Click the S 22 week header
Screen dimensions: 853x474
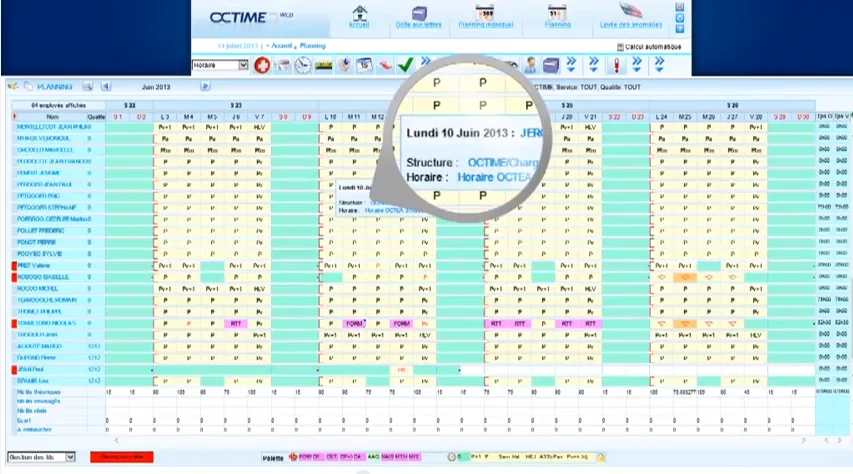coord(129,106)
